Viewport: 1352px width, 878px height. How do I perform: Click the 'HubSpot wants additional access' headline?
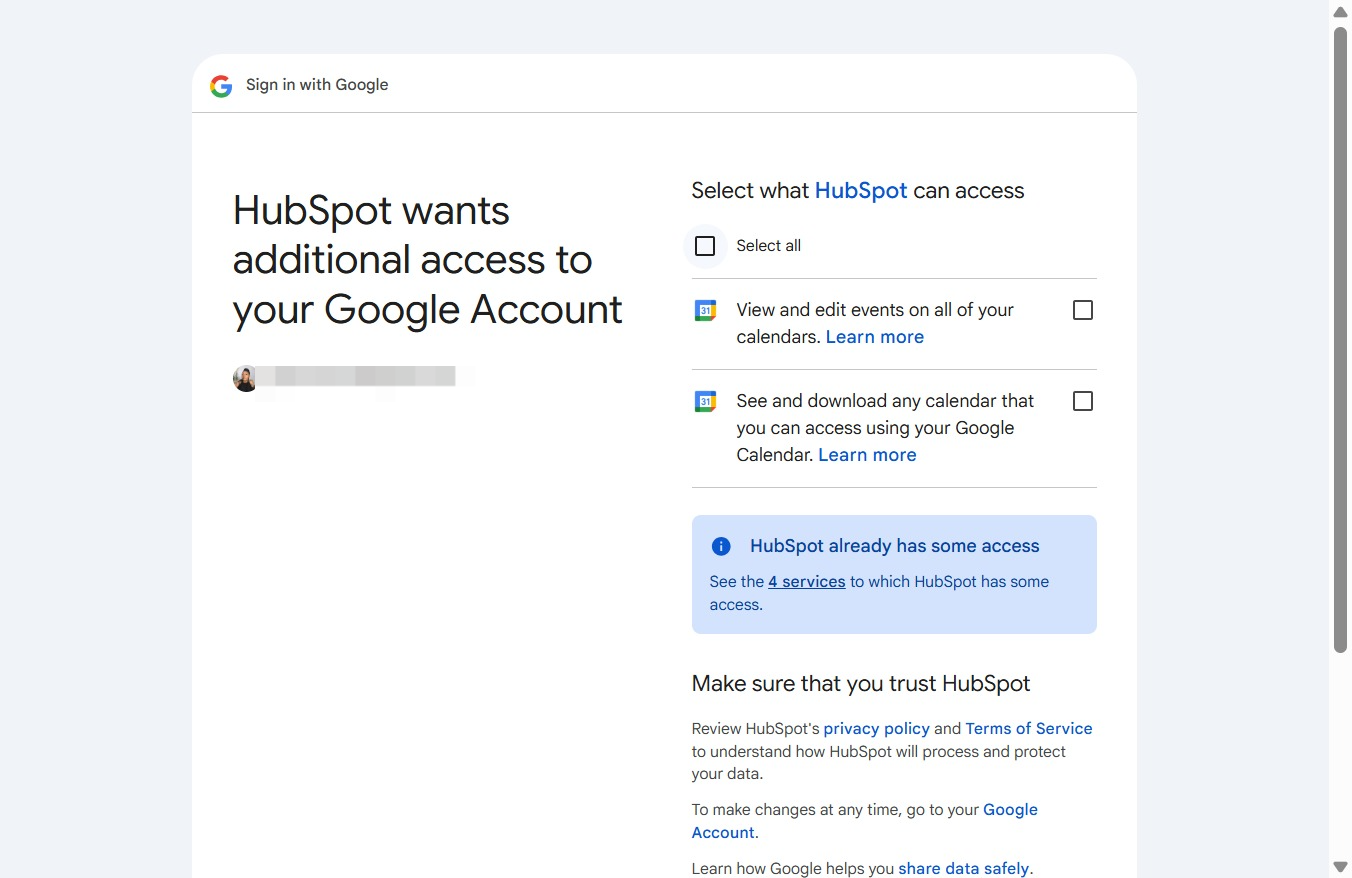[428, 260]
